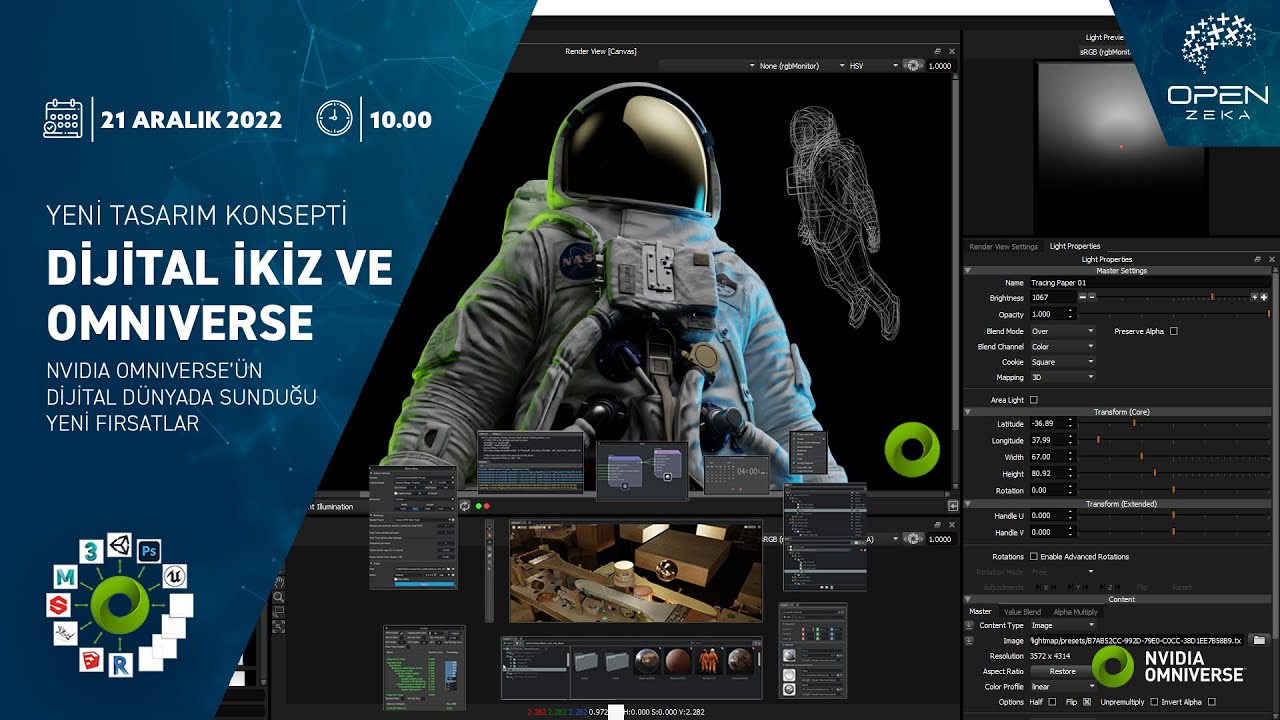This screenshot has width=1280, height=720.
Task: Click the Name field Tracing Paper 01
Action: [1150, 283]
